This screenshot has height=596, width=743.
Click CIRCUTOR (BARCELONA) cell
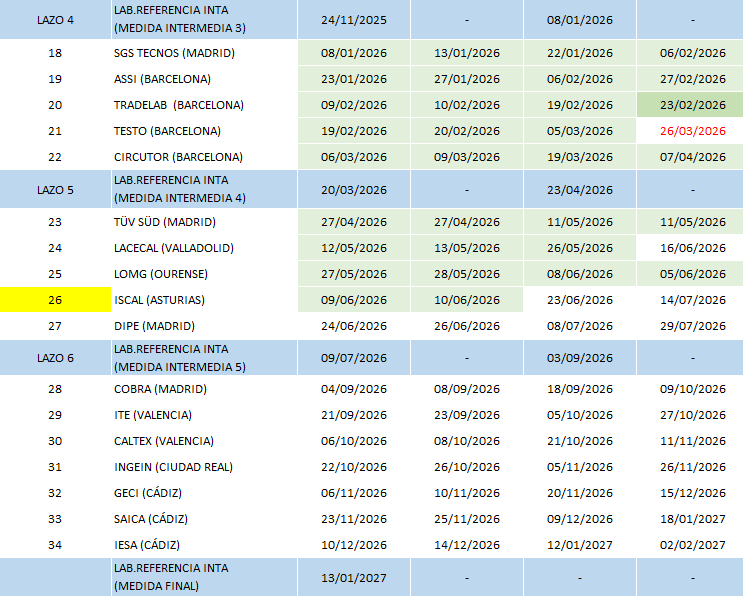coord(204,157)
